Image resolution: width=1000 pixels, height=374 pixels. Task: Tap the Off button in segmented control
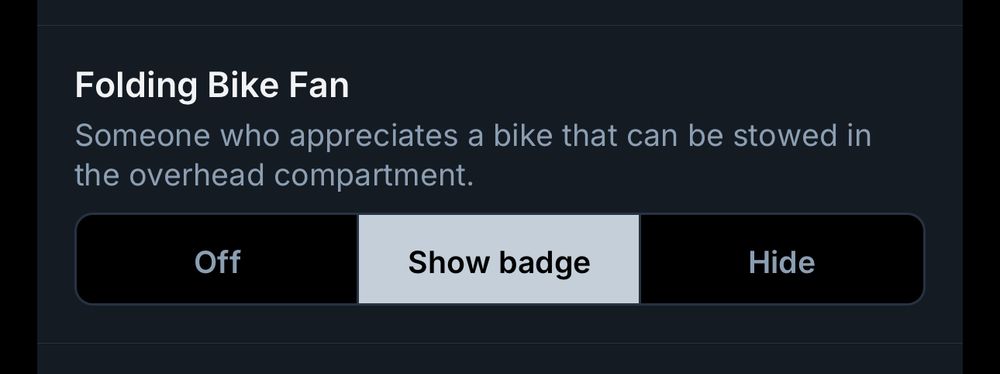coord(217,259)
